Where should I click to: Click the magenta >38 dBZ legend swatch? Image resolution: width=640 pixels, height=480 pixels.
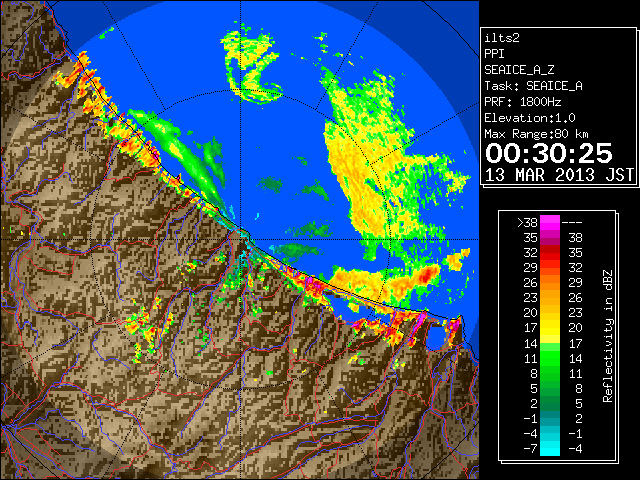click(x=550, y=222)
